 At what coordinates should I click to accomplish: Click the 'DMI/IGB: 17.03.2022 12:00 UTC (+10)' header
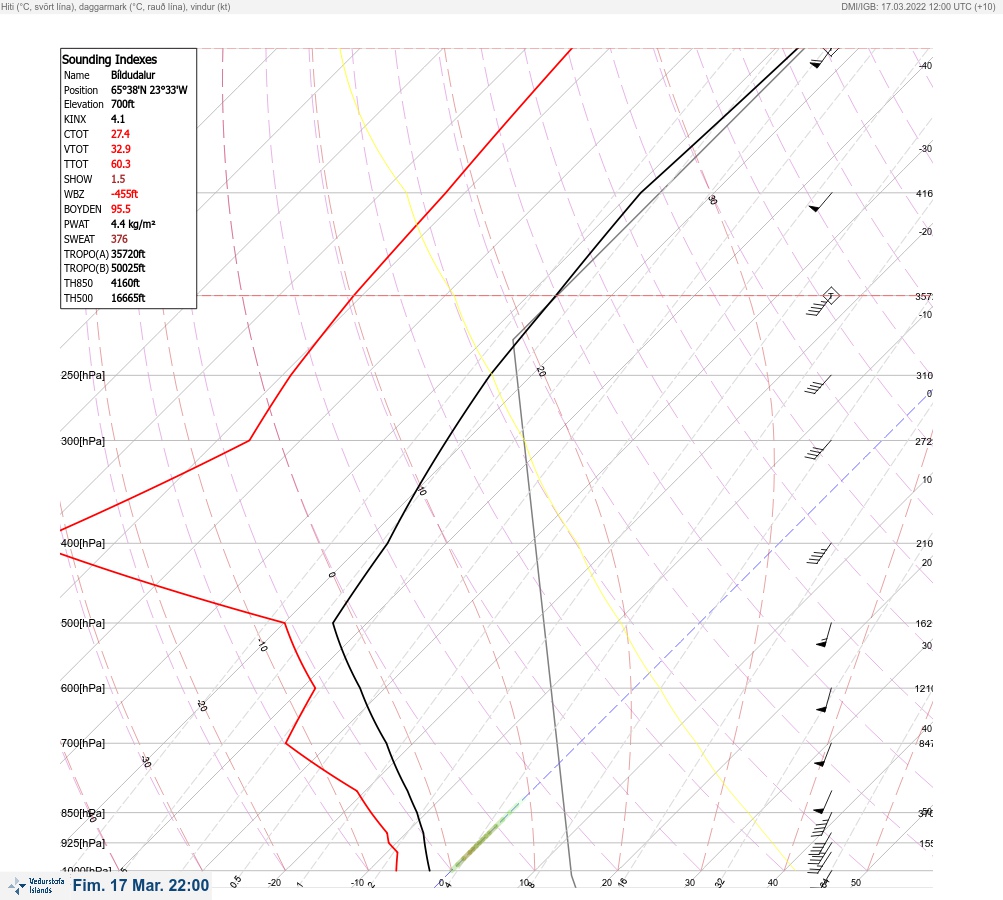pyautogui.click(x=919, y=6)
